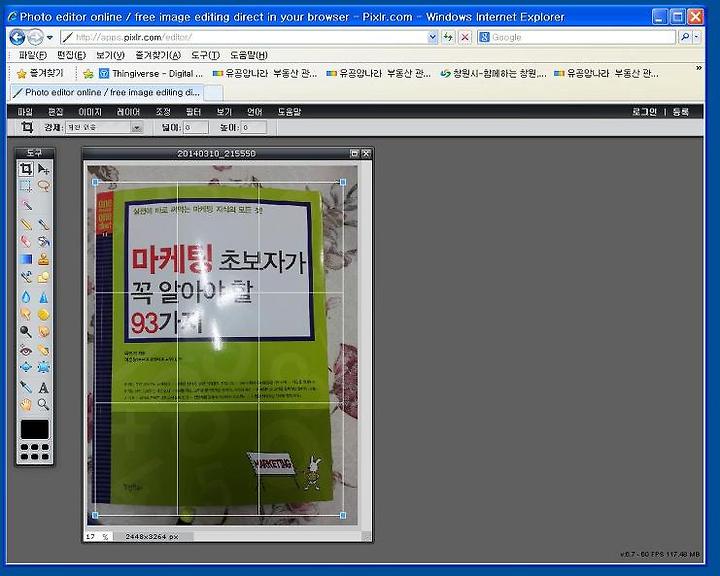Open Pixlr 편집 menu
This screenshot has height=576, width=720.
coord(56,112)
